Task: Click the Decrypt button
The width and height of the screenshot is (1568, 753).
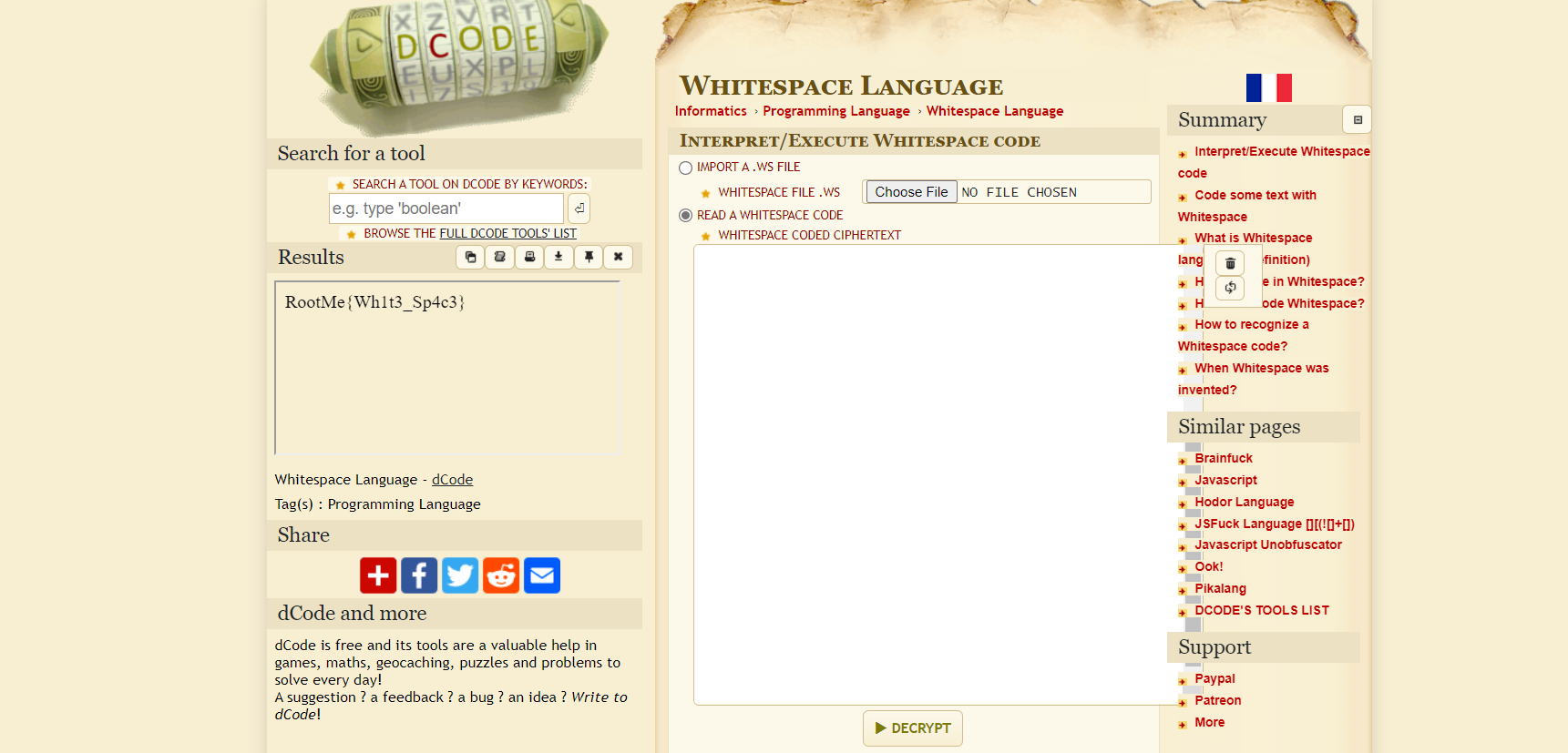Action: click(913, 728)
